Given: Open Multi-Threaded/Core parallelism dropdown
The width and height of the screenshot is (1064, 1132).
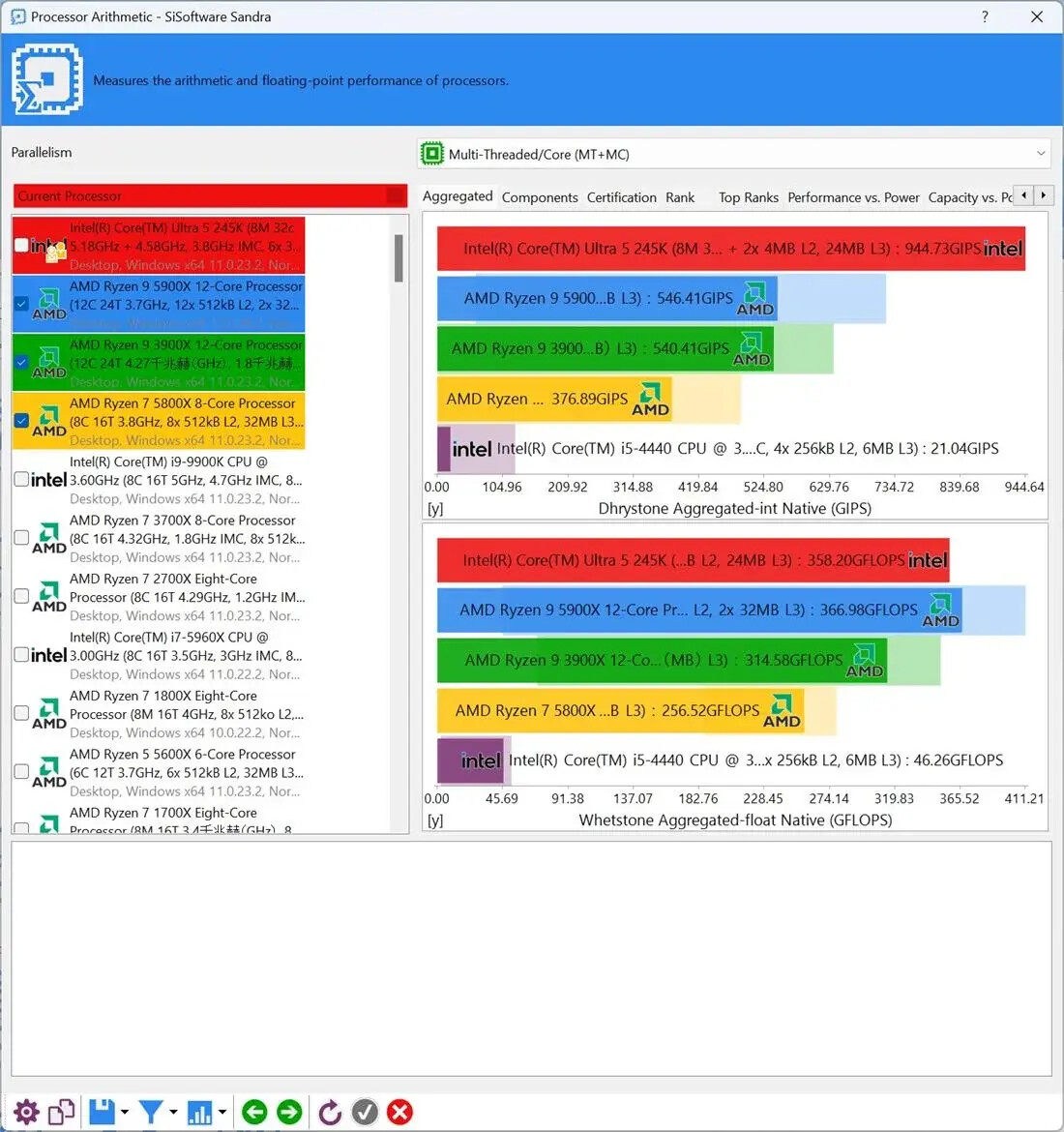Looking at the screenshot, I should tap(733, 154).
